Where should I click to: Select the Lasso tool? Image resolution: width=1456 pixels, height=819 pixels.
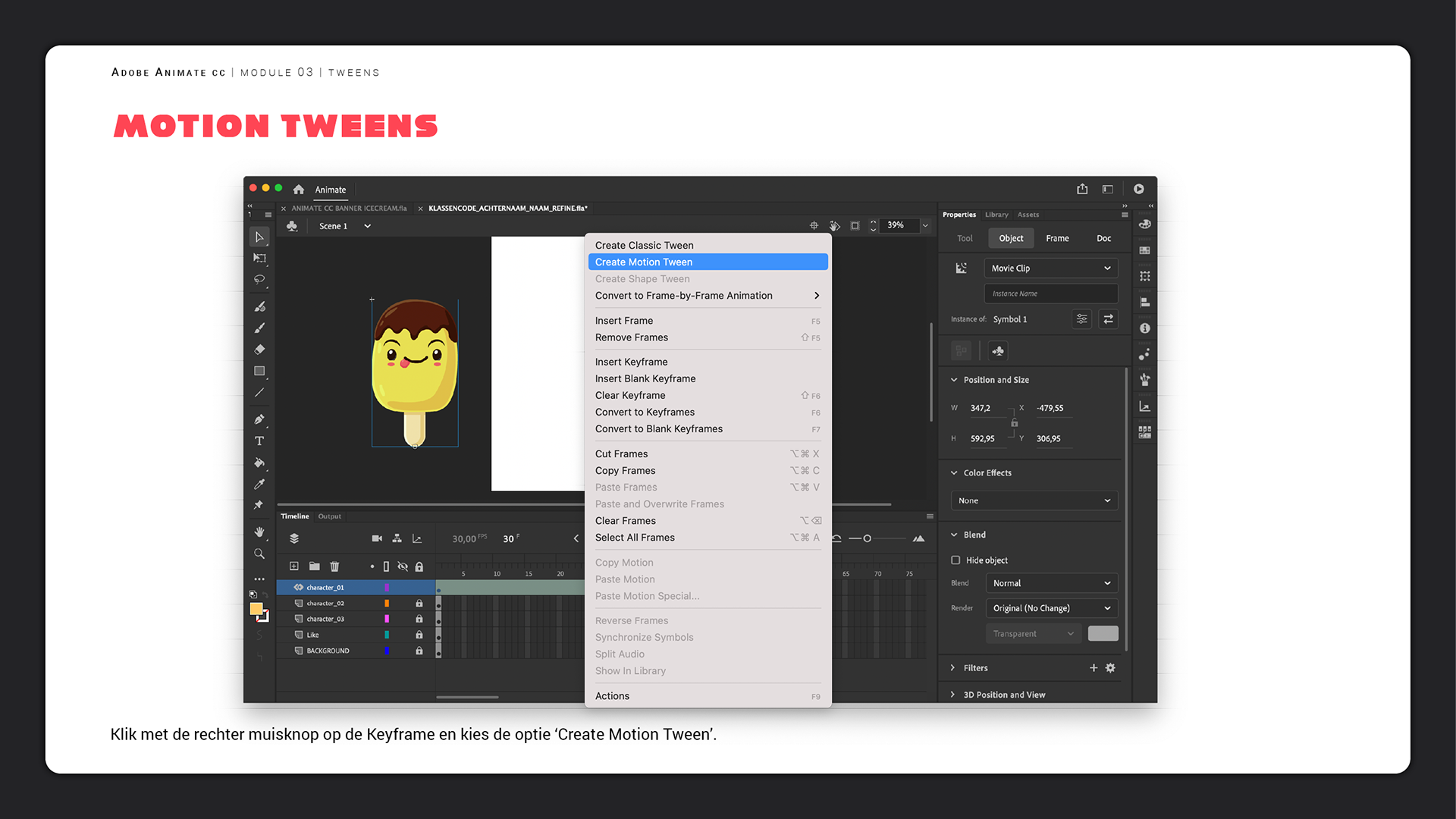click(x=259, y=279)
